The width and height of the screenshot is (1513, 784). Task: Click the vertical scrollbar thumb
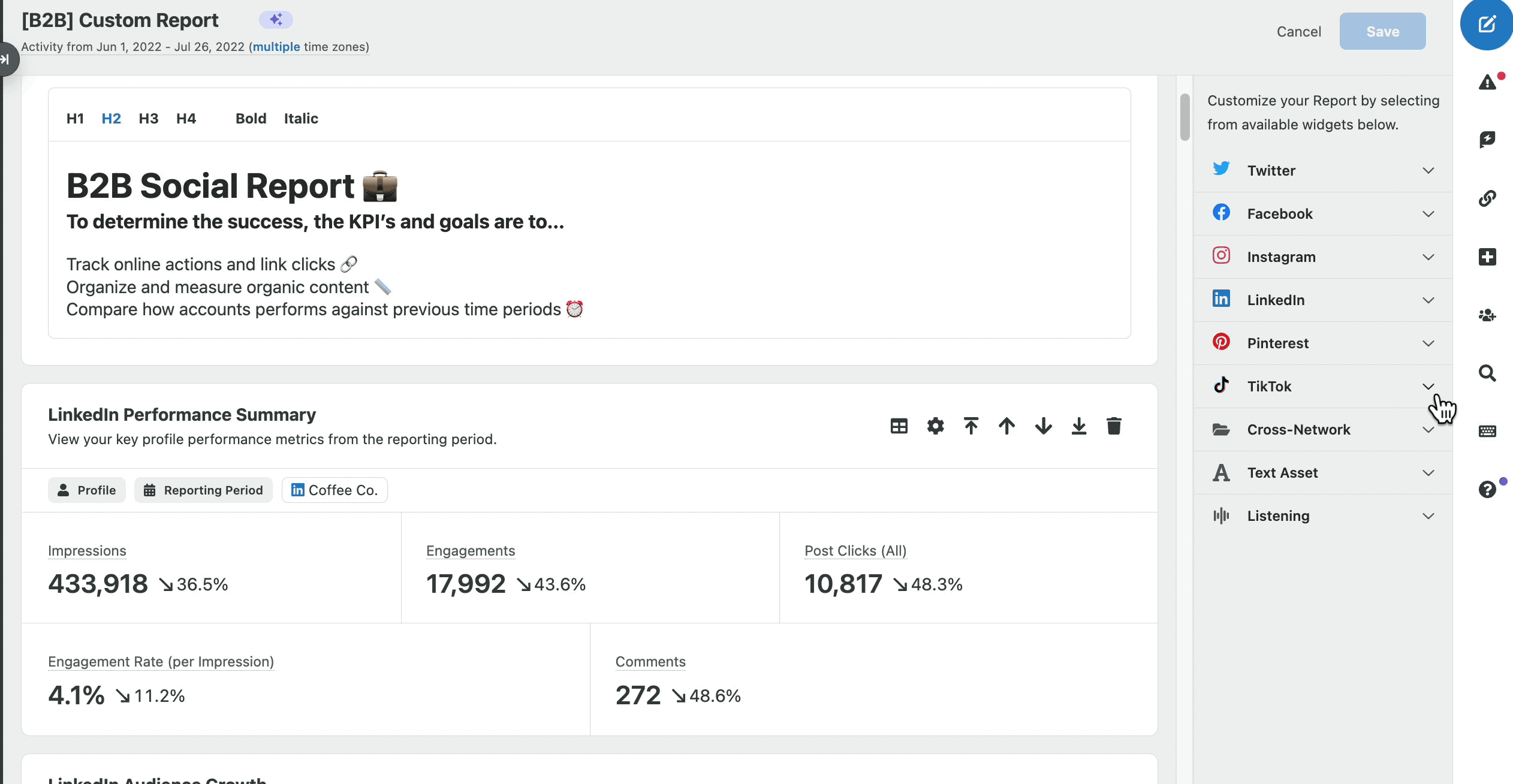pos(1185,117)
